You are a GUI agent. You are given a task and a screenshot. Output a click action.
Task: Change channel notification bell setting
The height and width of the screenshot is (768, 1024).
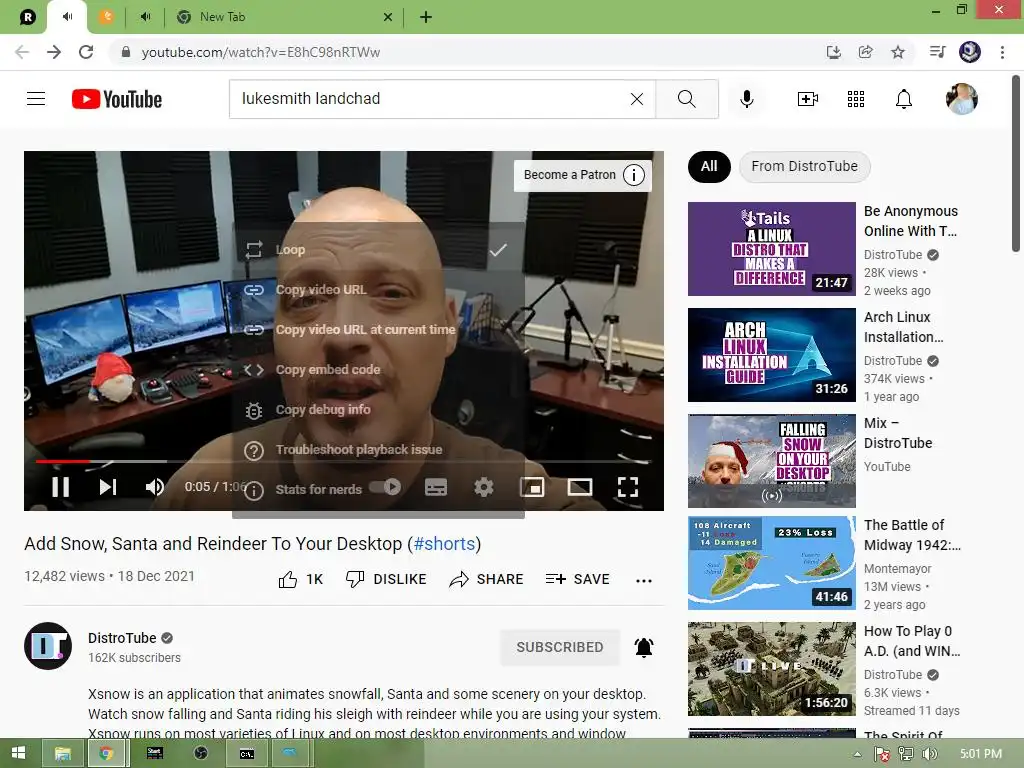click(x=644, y=647)
